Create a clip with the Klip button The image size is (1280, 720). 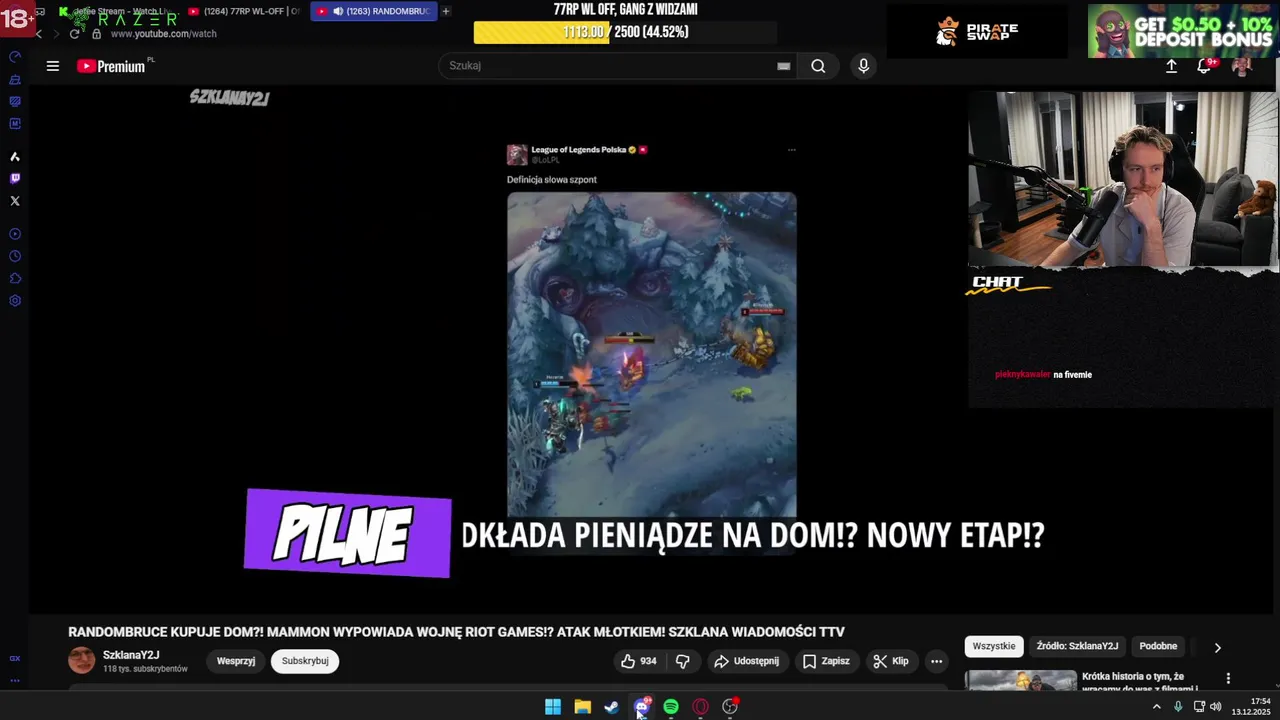[891, 661]
